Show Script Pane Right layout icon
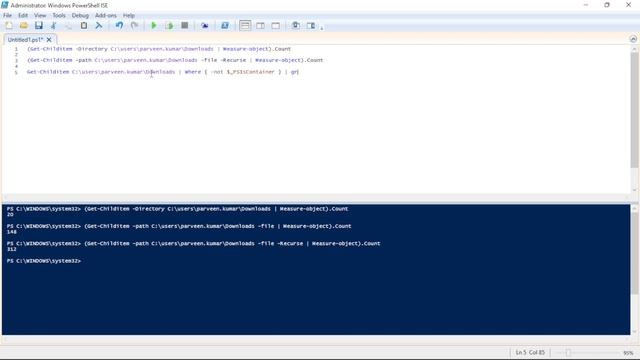The width and height of the screenshot is (640, 360). (260, 26)
